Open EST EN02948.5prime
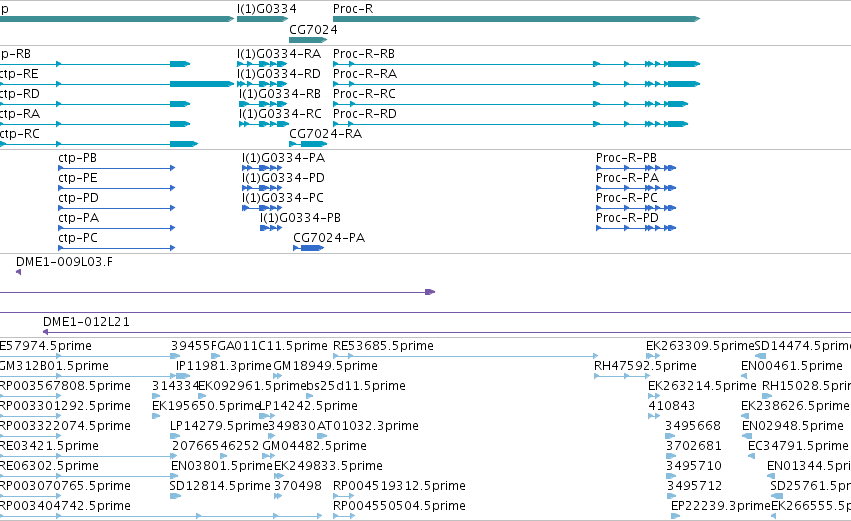Viewport: 851px width, 521px height. pos(793,427)
